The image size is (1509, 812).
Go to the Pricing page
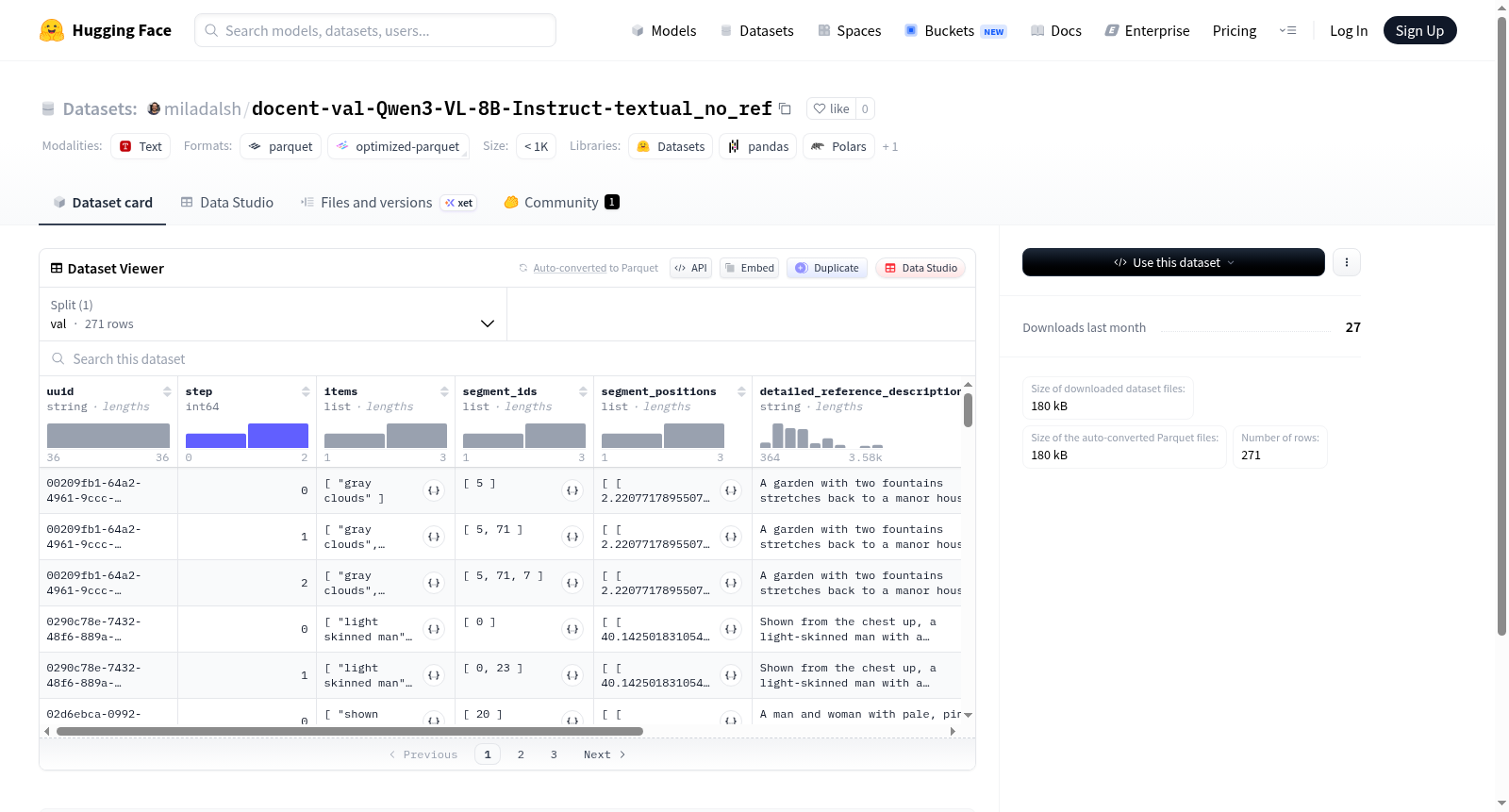pos(1235,30)
